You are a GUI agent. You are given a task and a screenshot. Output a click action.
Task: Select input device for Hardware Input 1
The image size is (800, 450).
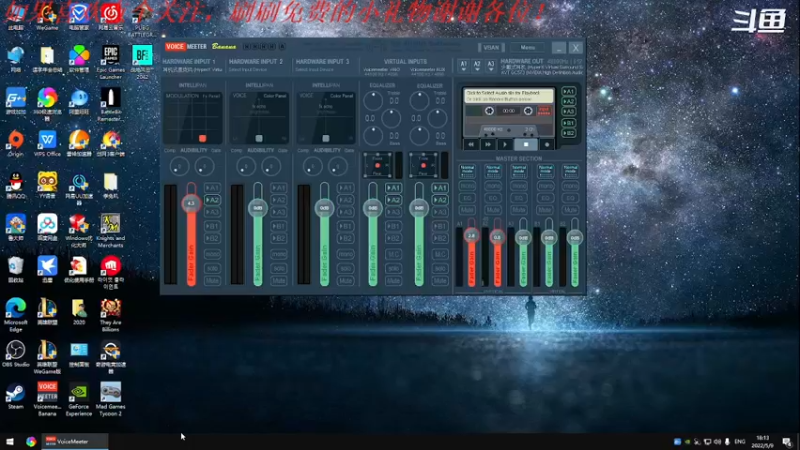(x=193, y=69)
